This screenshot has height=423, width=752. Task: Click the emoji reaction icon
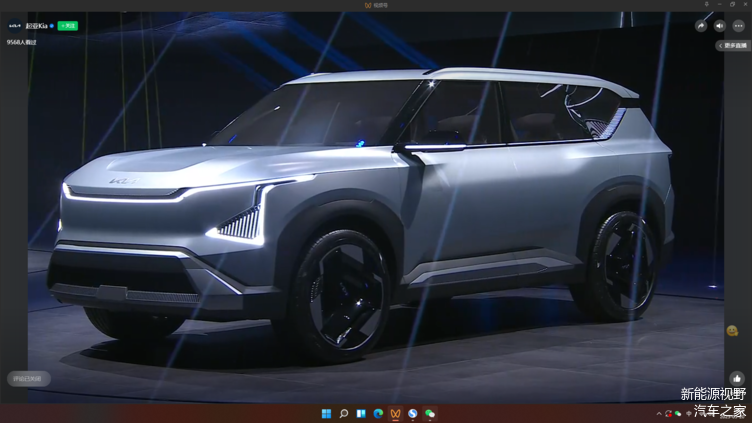point(732,330)
